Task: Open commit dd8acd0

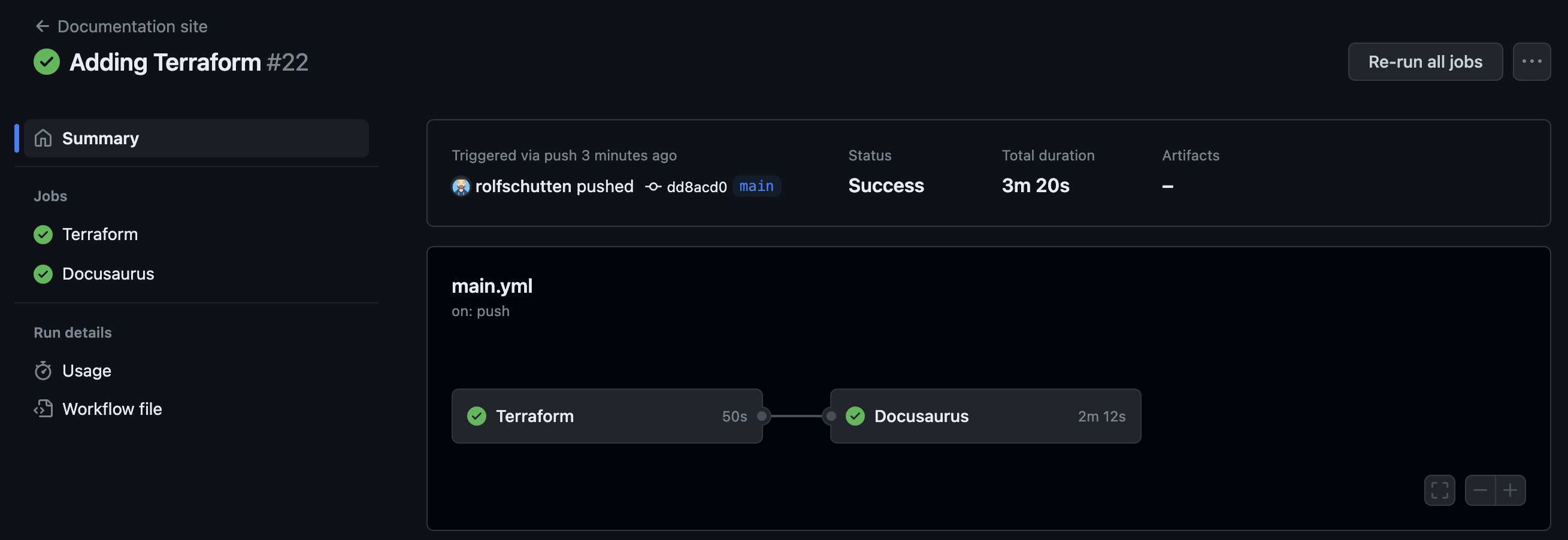Action: [x=696, y=187]
